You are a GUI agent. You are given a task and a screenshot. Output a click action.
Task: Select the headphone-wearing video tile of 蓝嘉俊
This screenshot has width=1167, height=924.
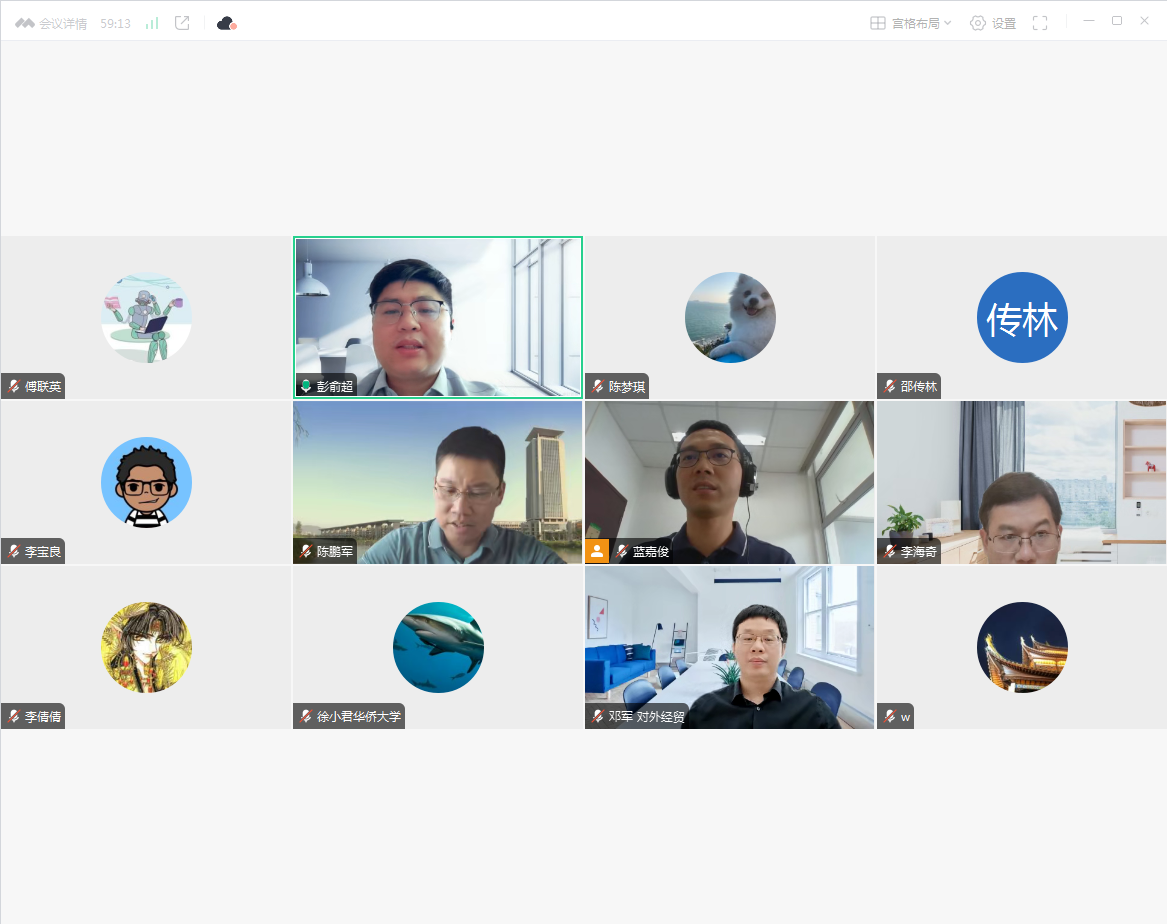pyautogui.click(x=729, y=483)
